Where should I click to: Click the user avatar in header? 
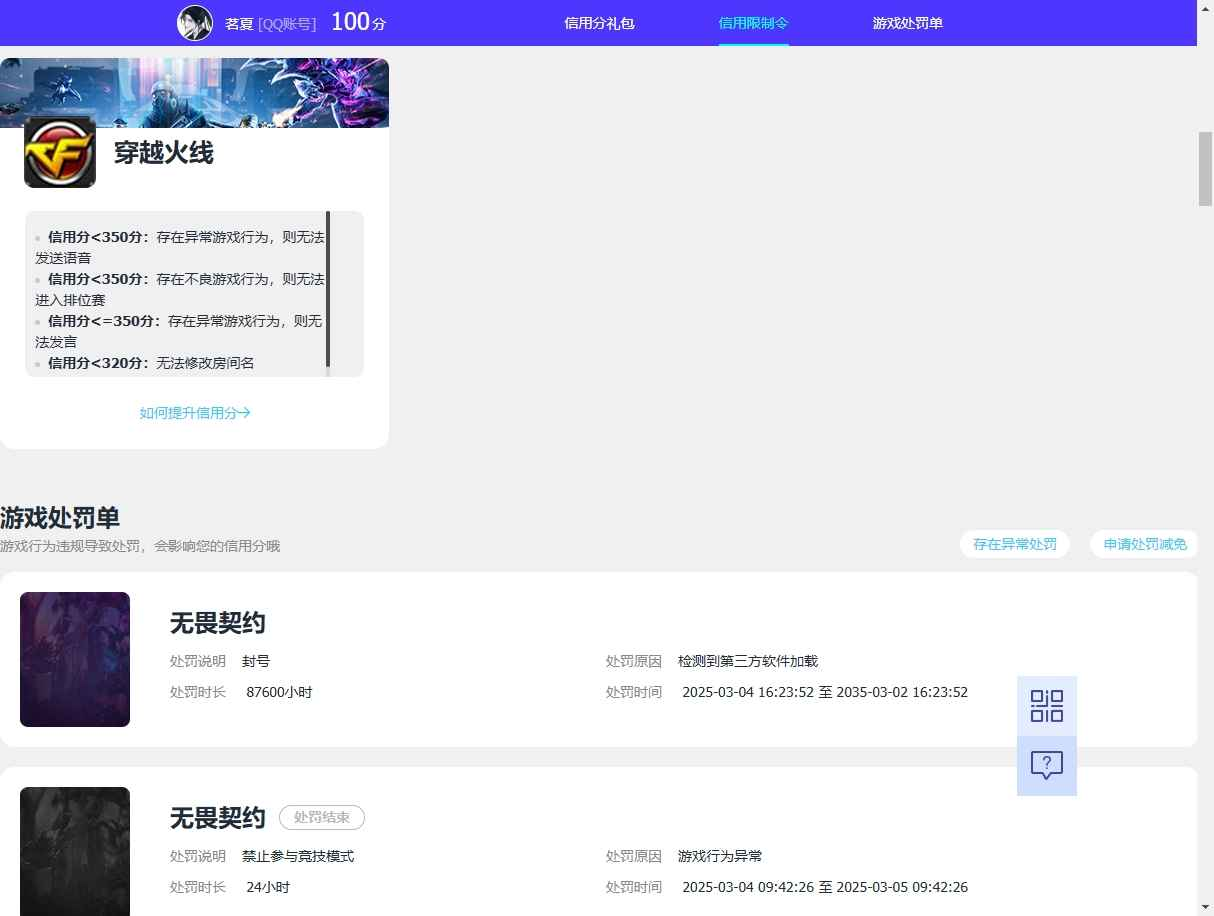point(195,22)
